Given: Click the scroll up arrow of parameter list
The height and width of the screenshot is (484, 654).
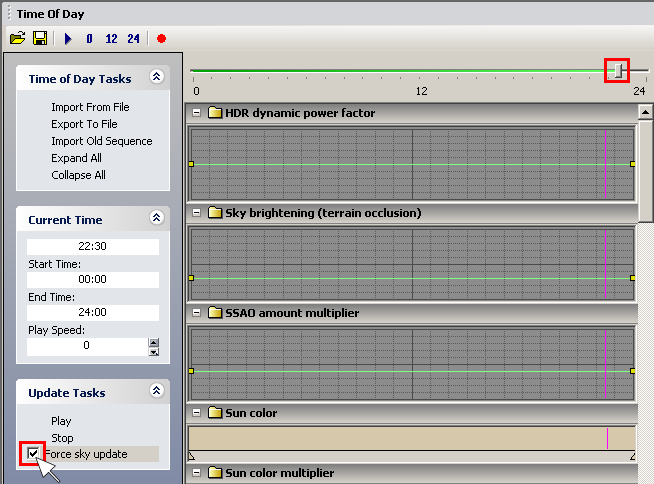Looking at the screenshot, I should (645, 112).
